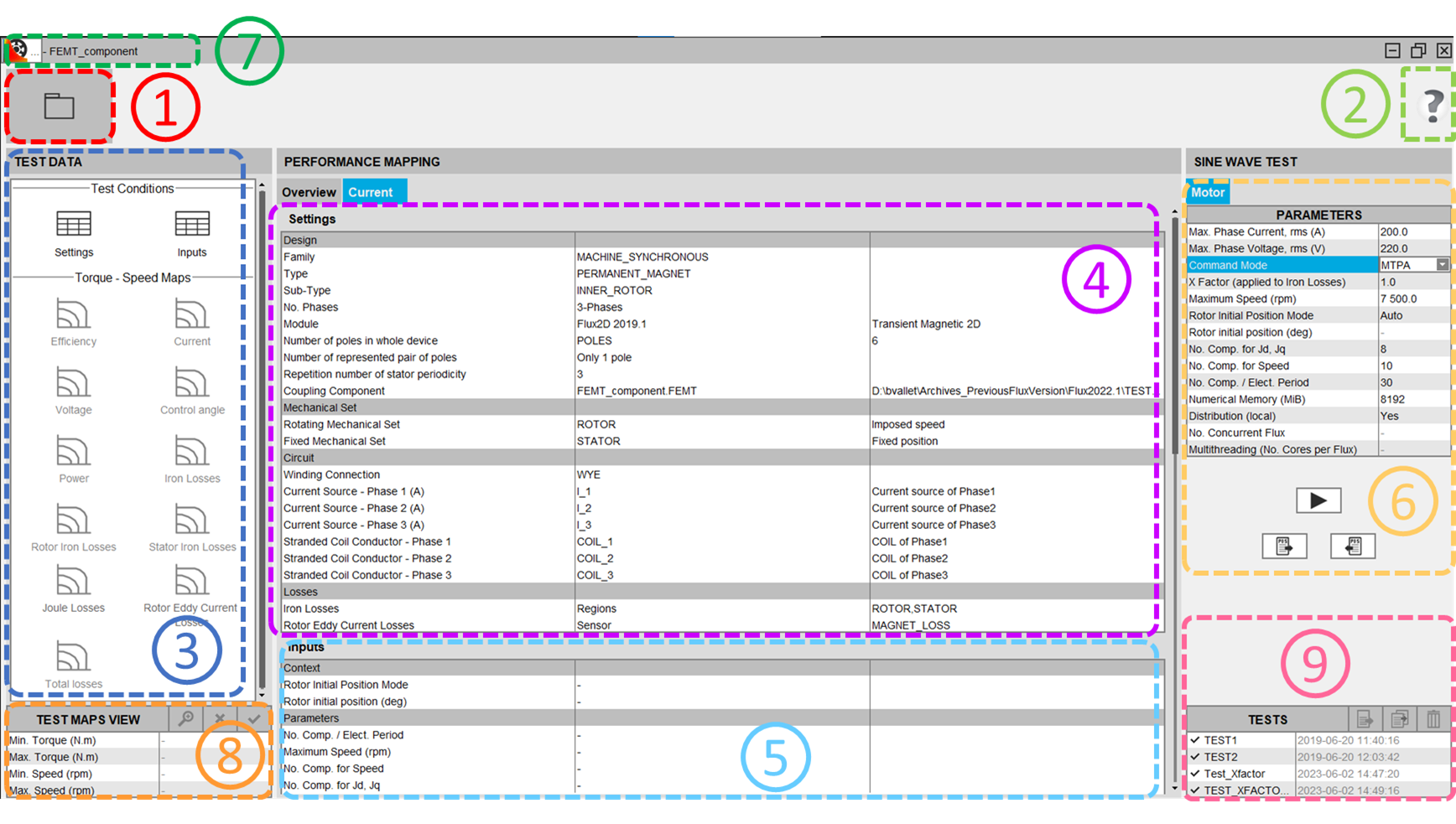Export PBS file with right-arrow document button

[1284, 547]
